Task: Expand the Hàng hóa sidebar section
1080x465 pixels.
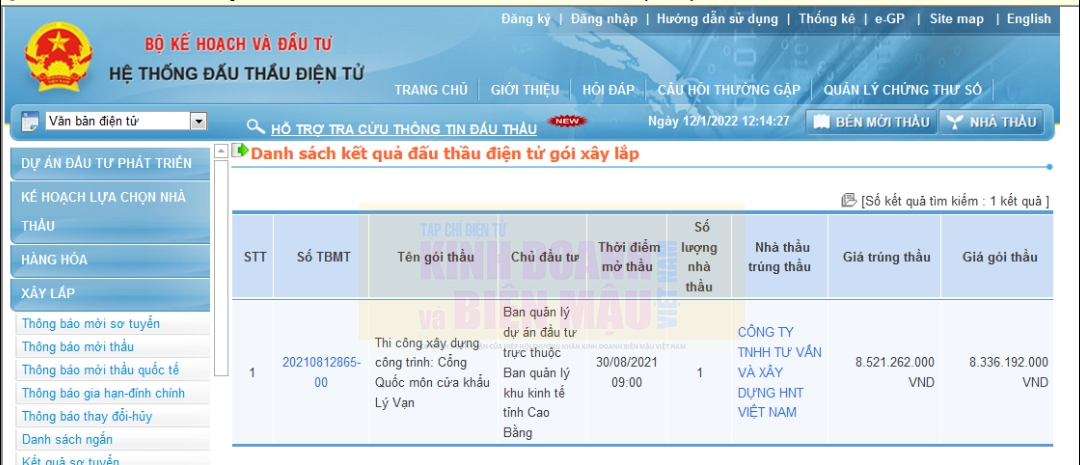Action: tap(55, 259)
